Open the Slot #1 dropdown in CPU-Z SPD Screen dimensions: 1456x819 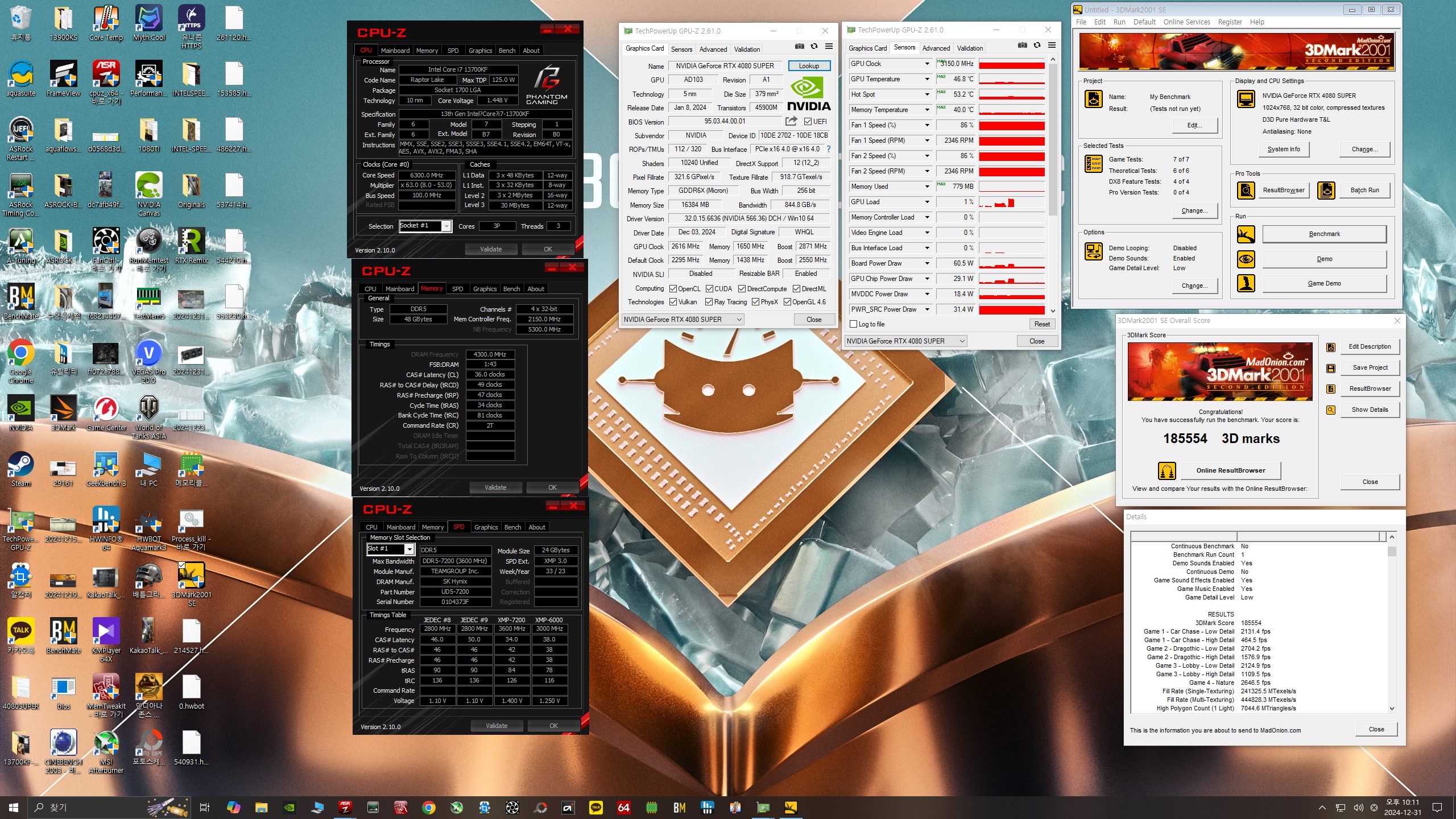point(409,549)
